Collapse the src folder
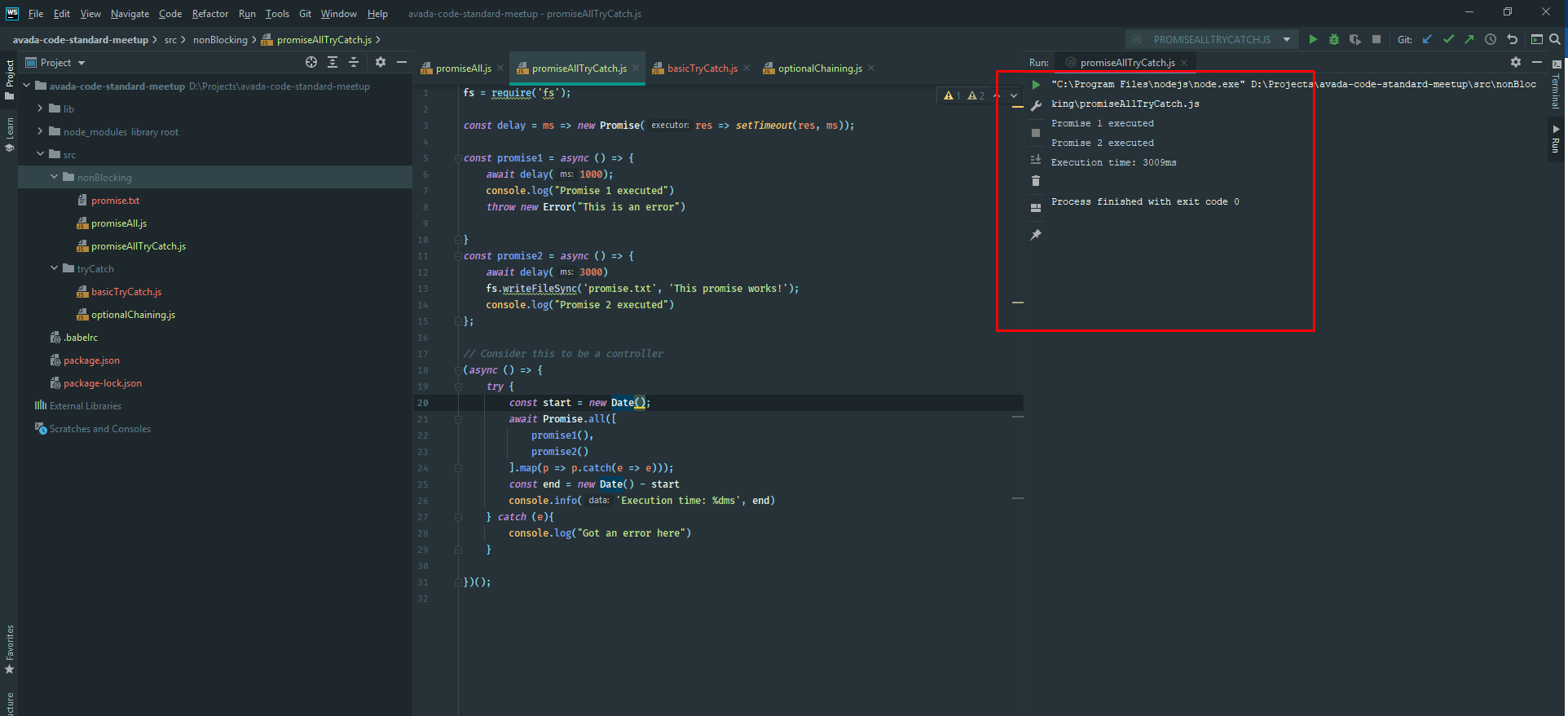1568x716 pixels. (40, 154)
